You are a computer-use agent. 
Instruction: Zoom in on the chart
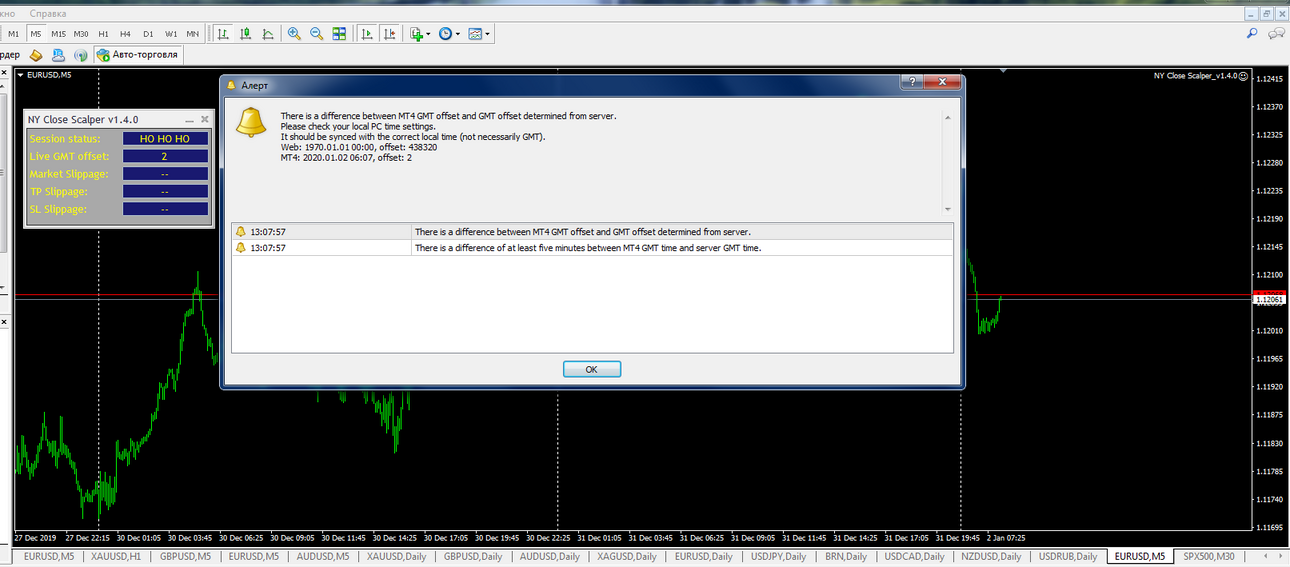pos(294,34)
